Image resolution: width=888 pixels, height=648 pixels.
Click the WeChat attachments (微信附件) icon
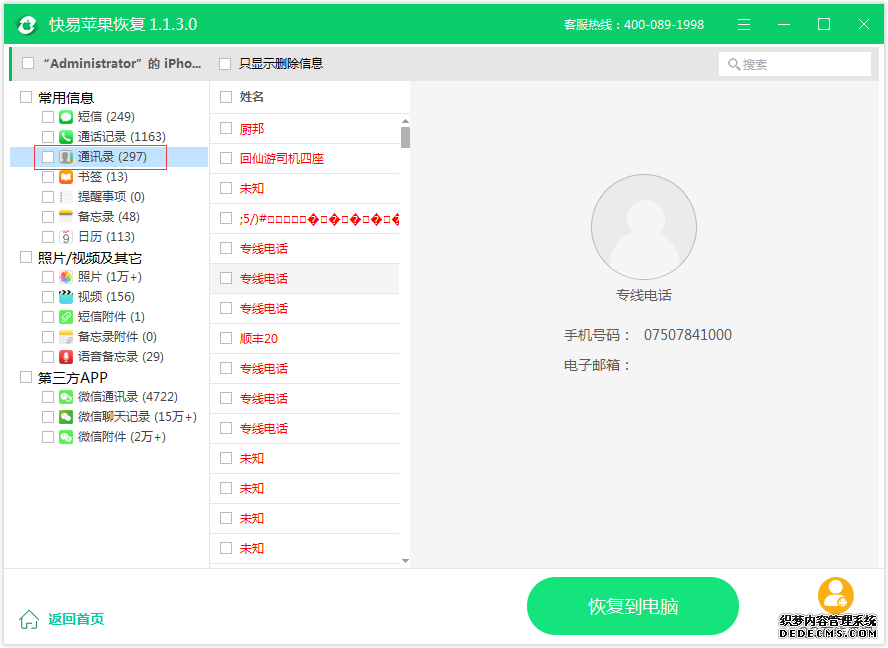tap(66, 437)
